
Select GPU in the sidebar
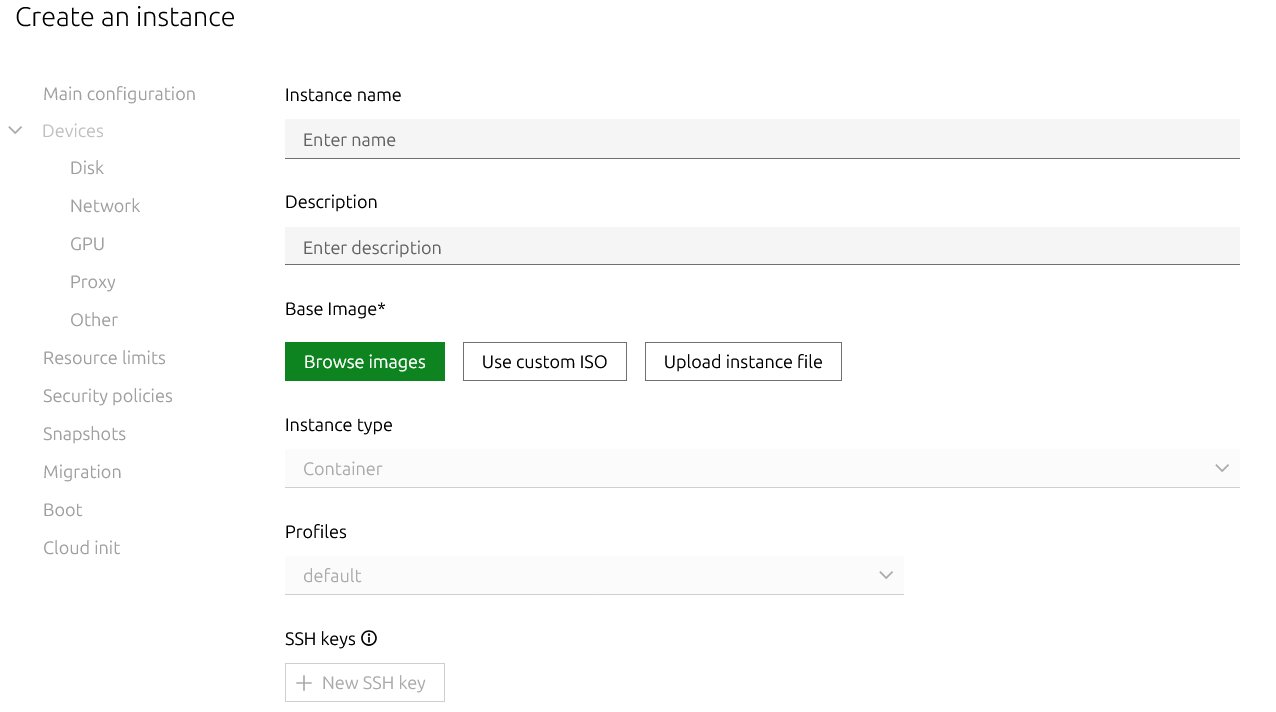coord(87,244)
